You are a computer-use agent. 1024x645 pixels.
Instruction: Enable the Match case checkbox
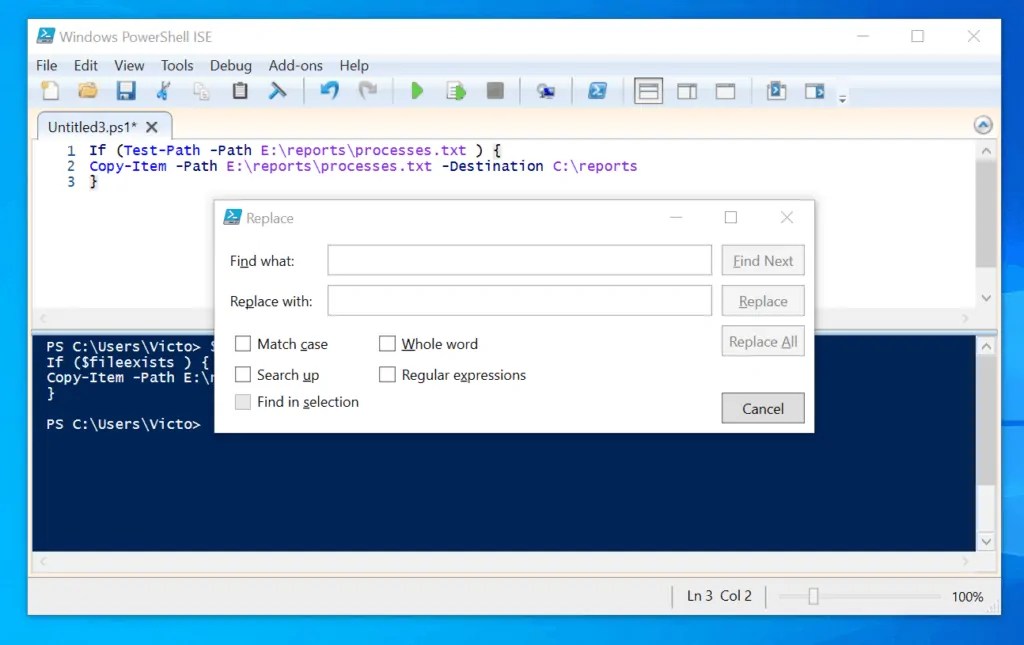242,343
